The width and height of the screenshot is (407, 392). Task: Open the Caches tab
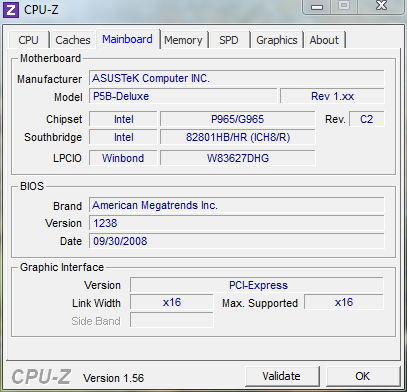point(73,40)
